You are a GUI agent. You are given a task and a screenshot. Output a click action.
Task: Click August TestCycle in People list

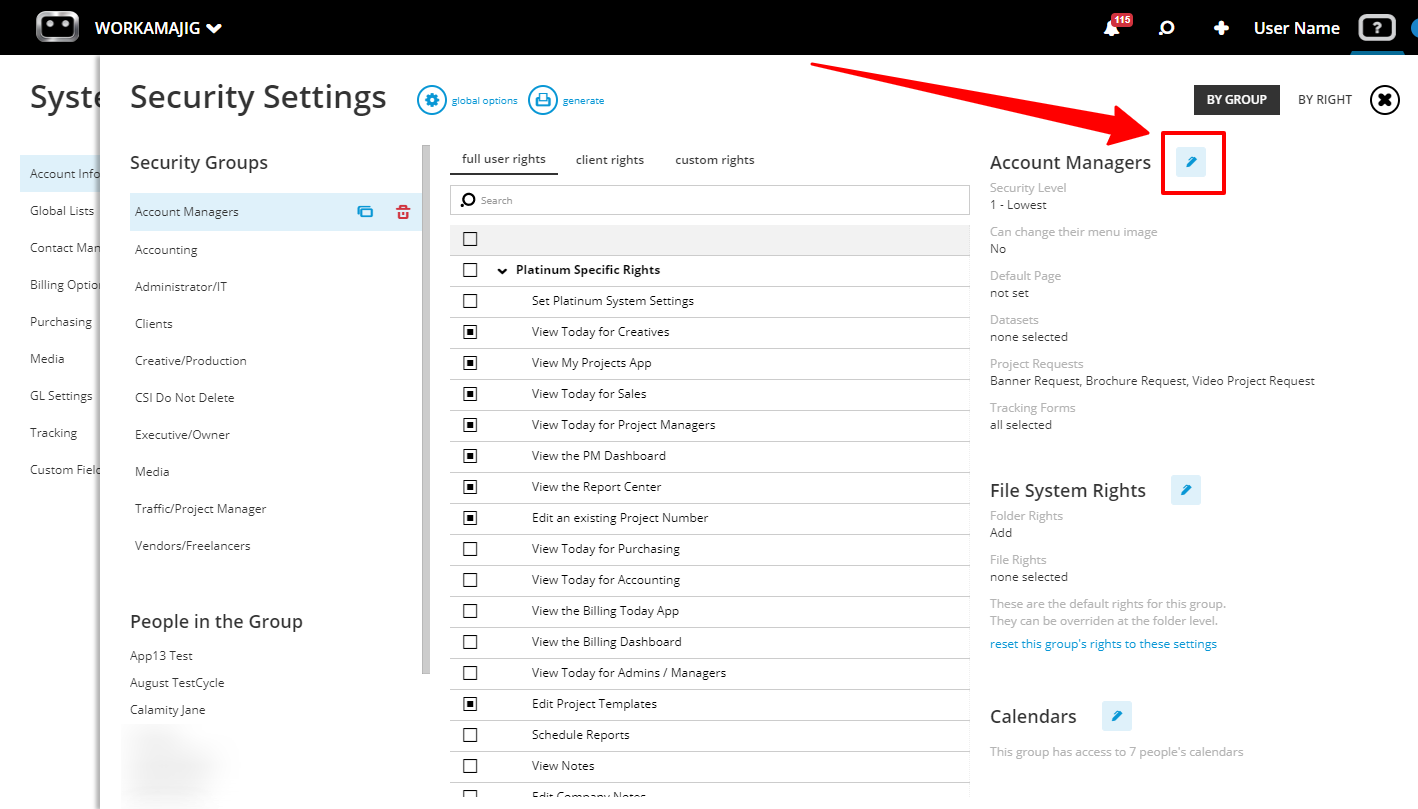pos(177,683)
